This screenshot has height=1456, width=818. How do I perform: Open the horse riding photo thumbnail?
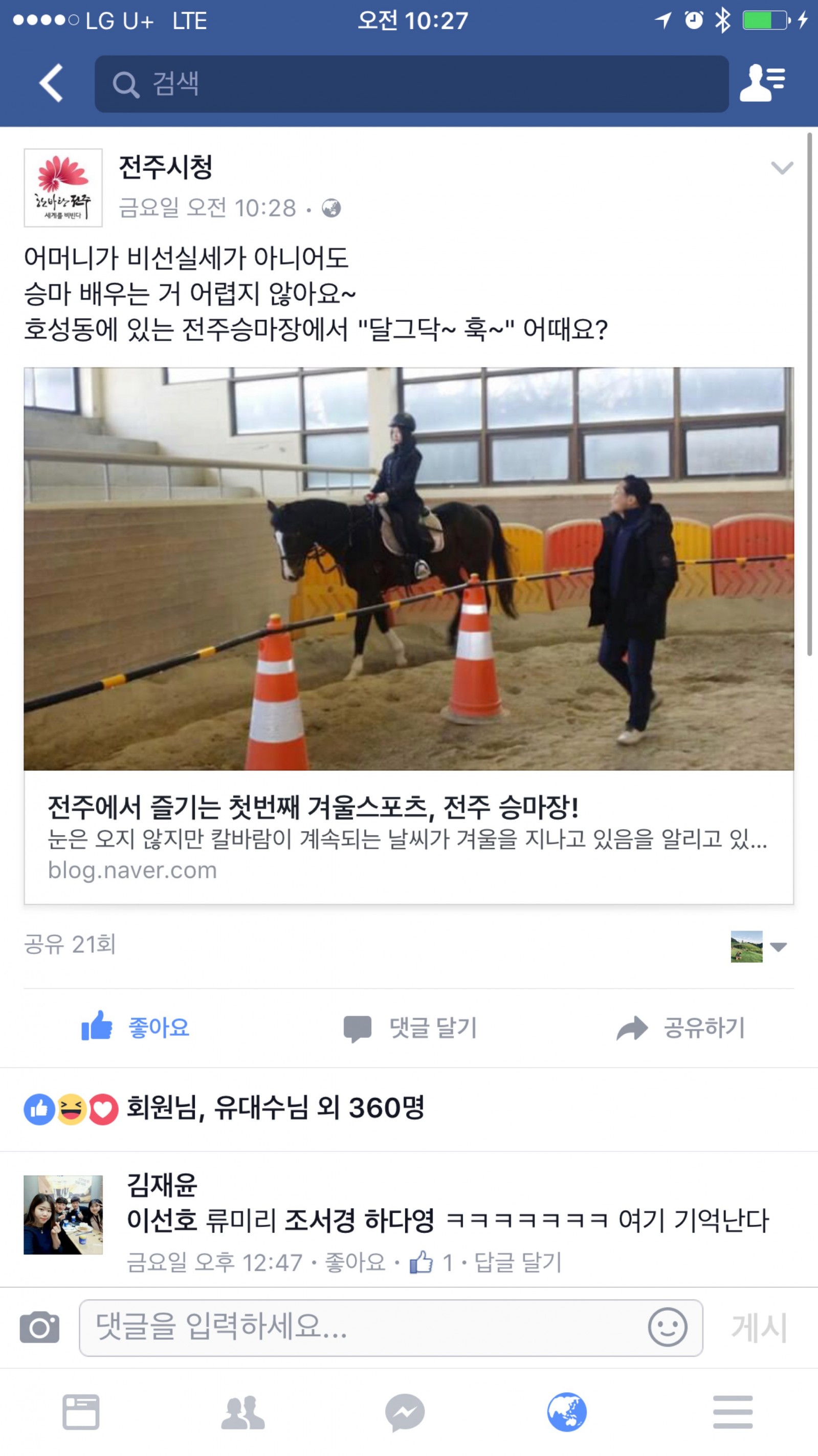(408, 569)
